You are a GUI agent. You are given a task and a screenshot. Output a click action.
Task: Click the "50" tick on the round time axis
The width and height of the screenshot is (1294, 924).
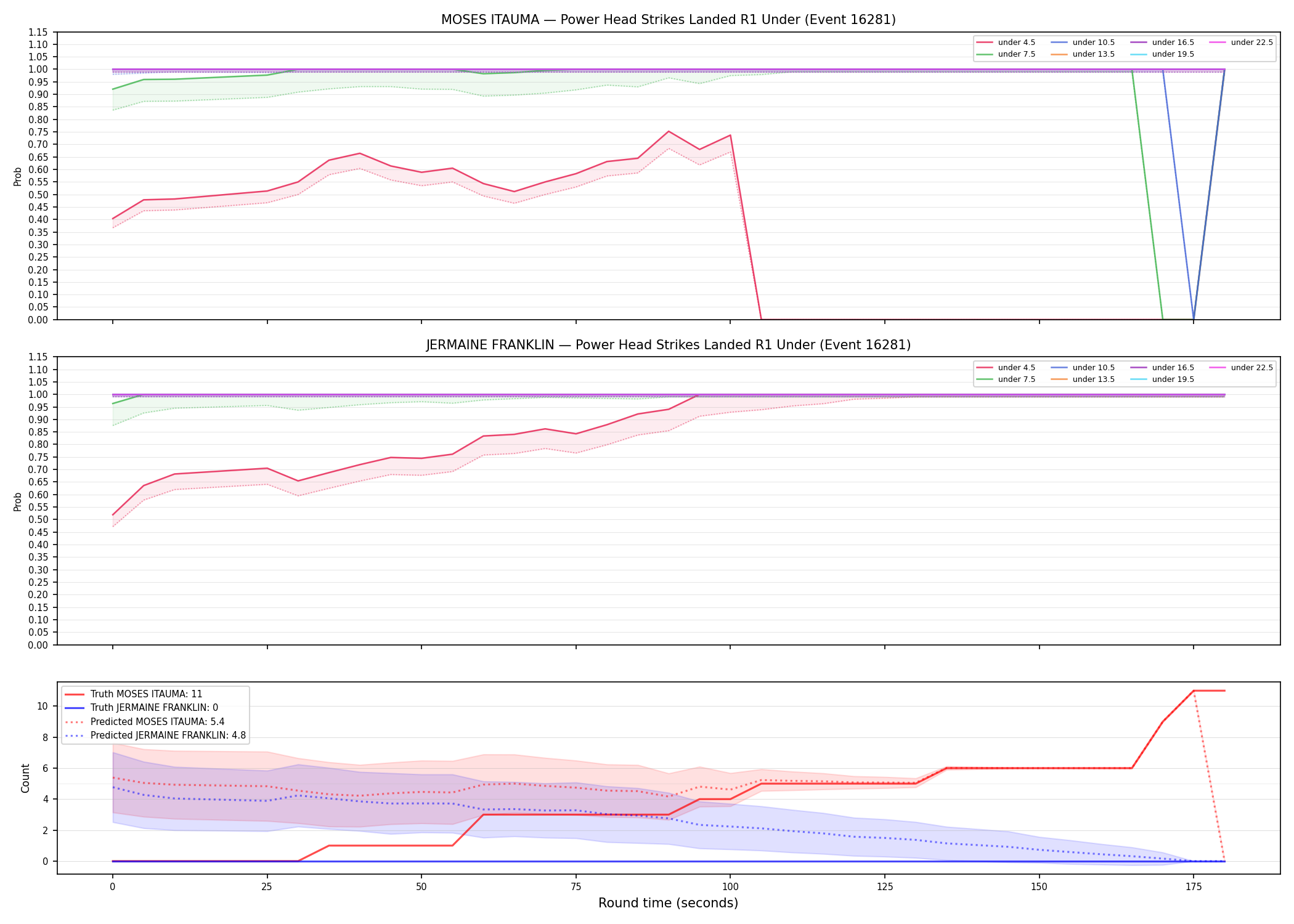click(421, 887)
